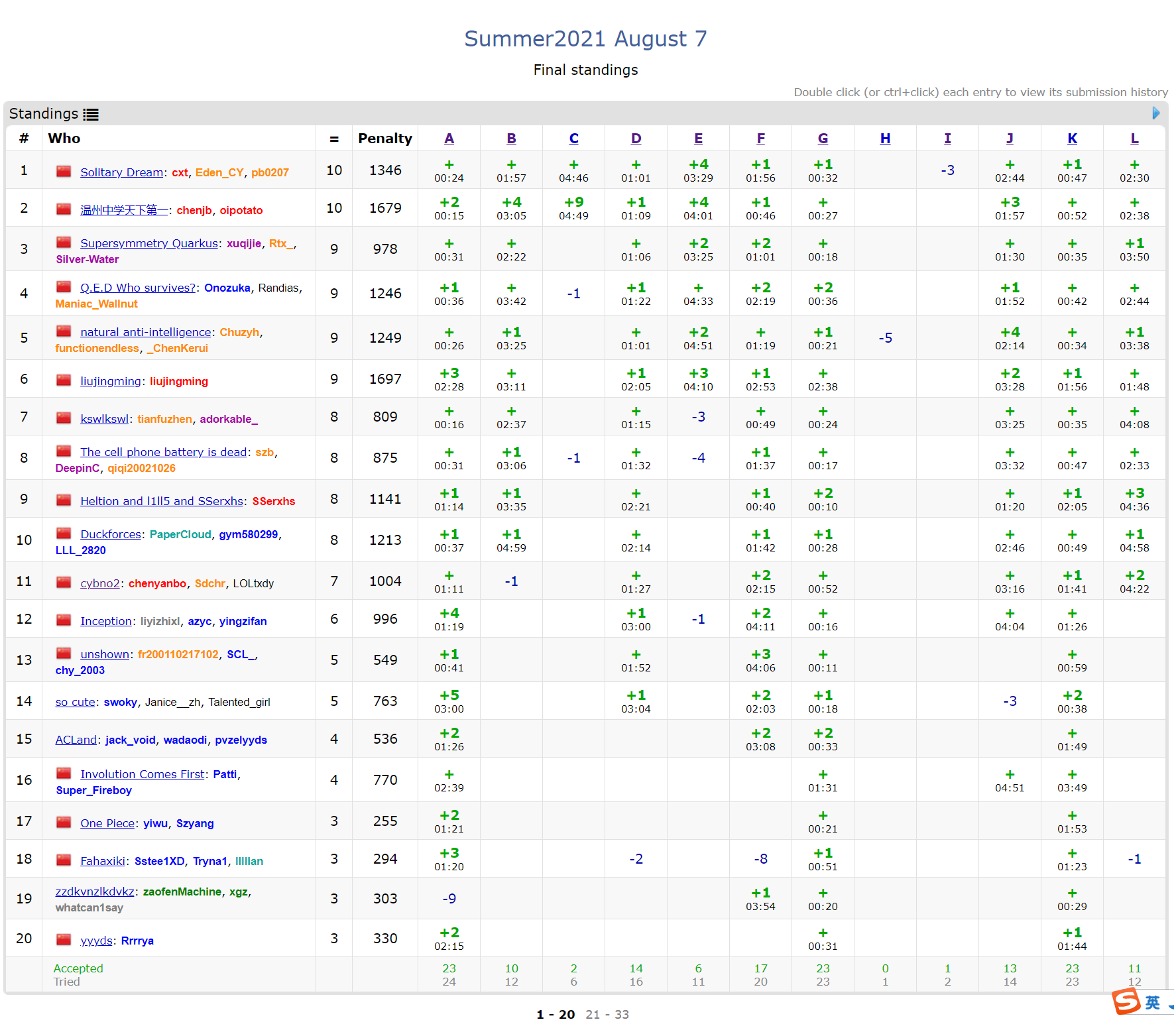
Task: Click the Standings list icon
Action: (91, 115)
